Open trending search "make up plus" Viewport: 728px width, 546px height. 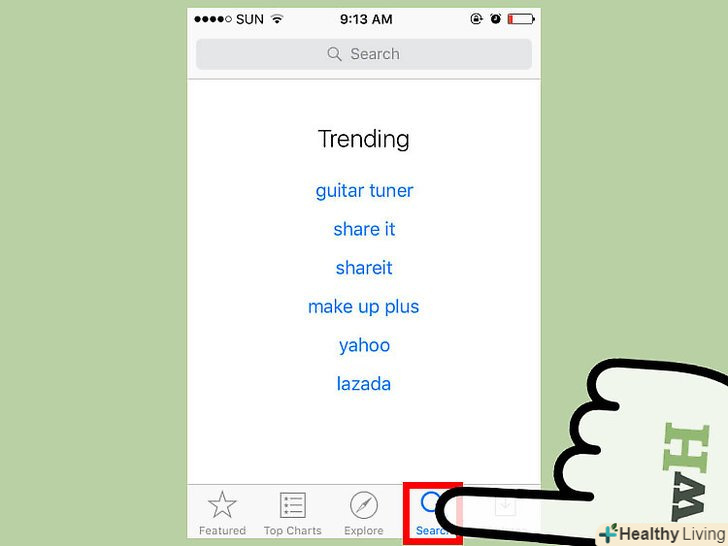coord(364,307)
